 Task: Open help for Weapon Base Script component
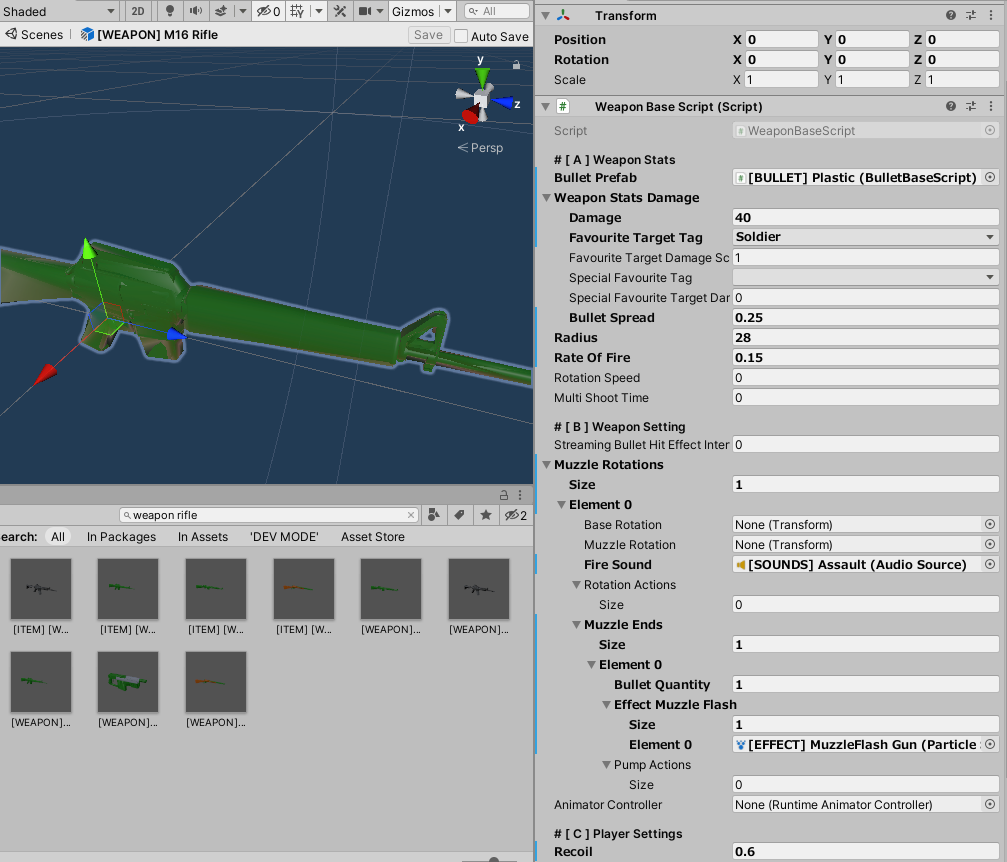tap(951, 106)
